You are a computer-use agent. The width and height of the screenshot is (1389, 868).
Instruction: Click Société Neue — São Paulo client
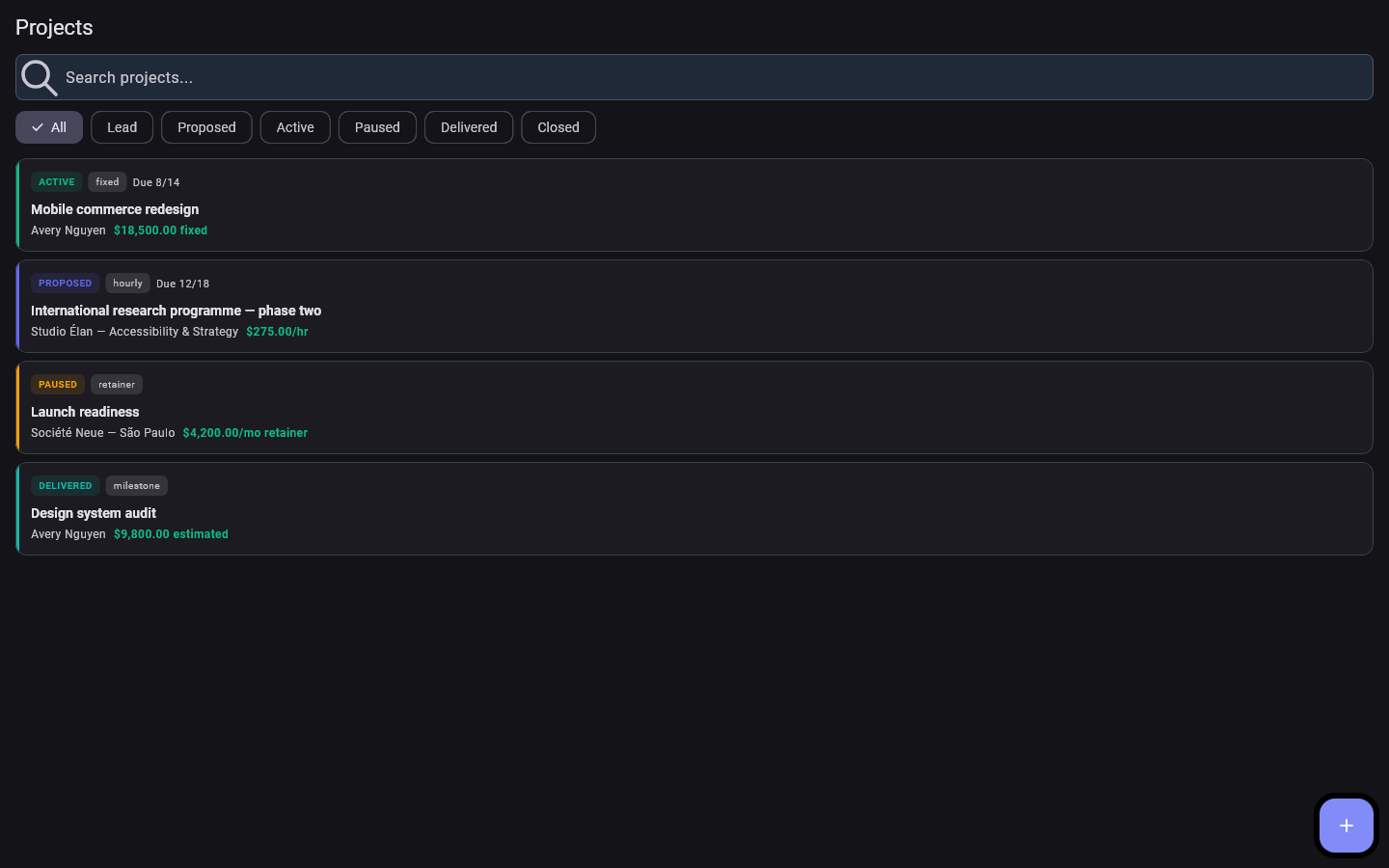click(103, 433)
